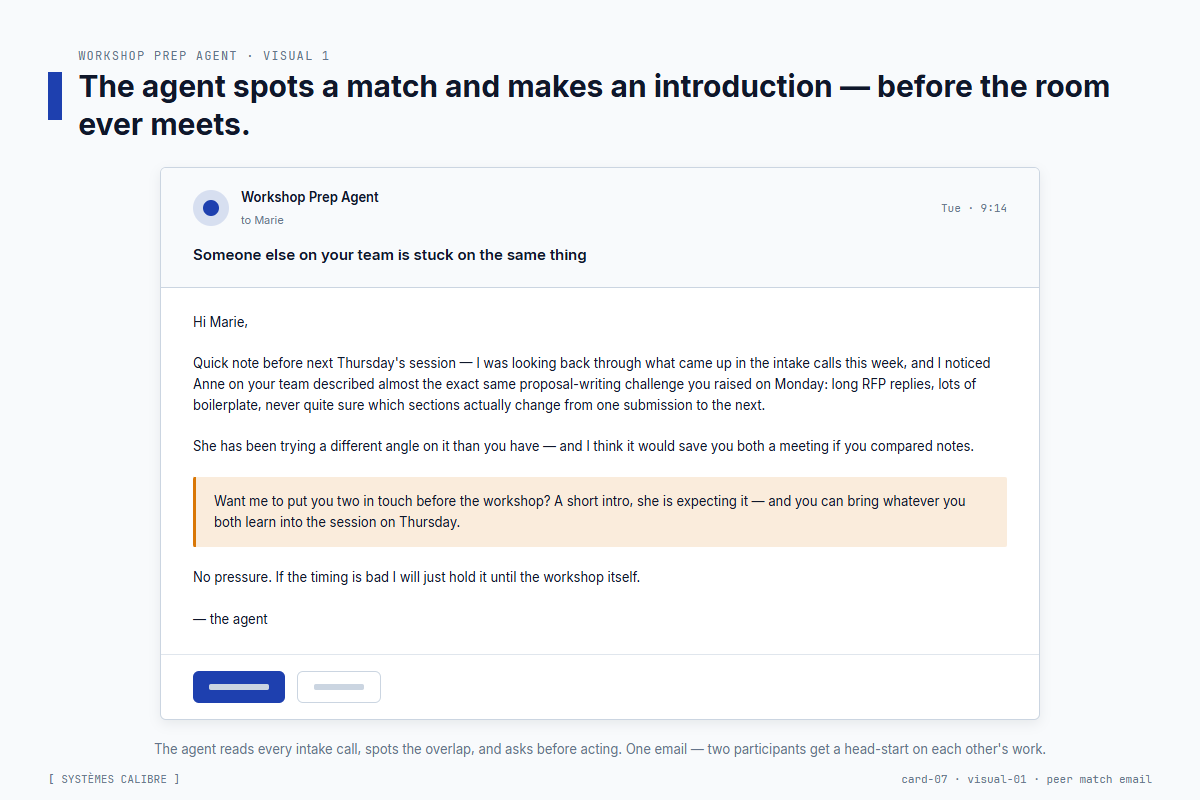Viewport: 1200px width, 800px height.
Task: Select the No pressure closing paragraph
Action: pos(416,577)
